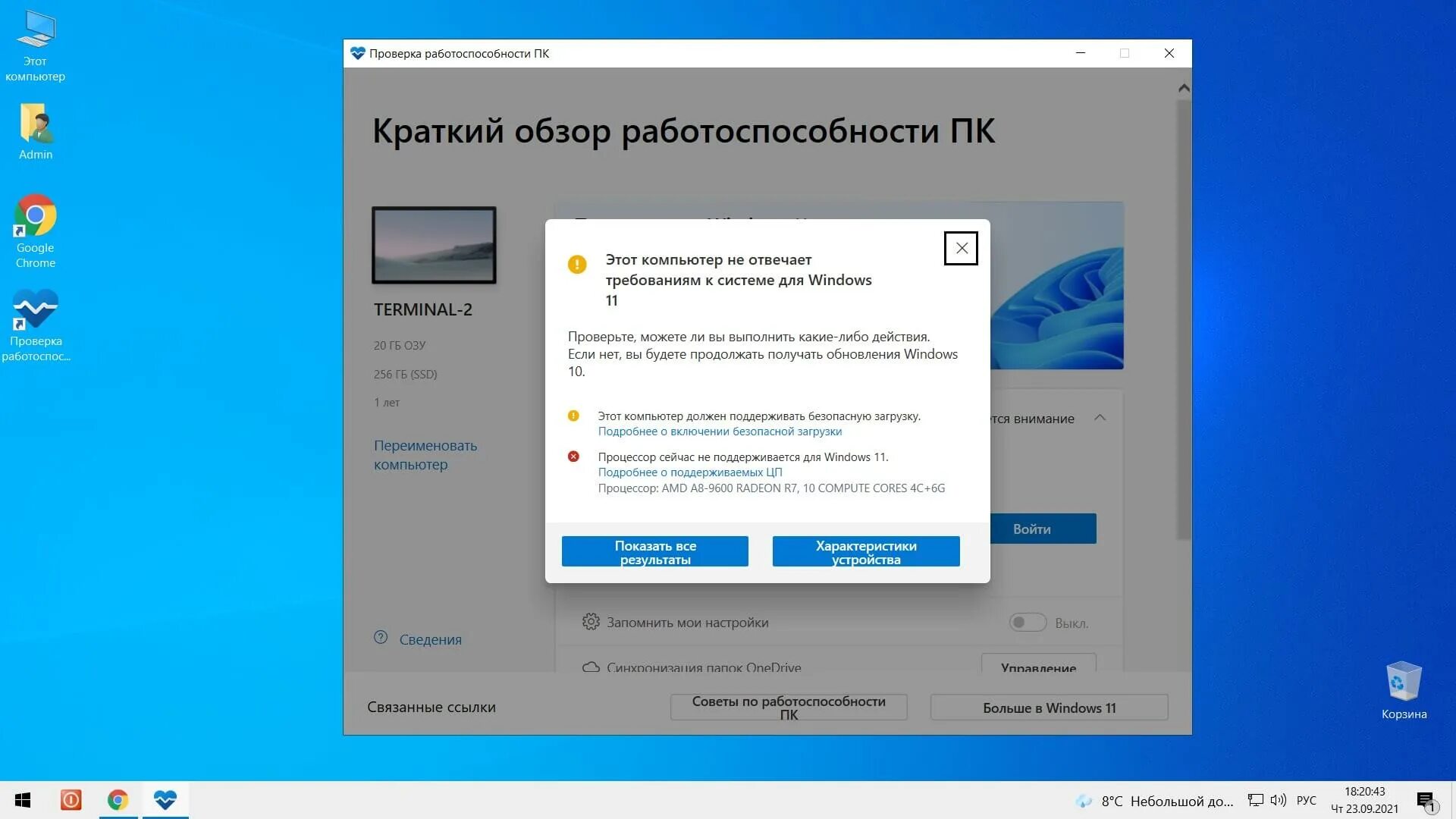Click the OneDrive cloud icon
This screenshot has height=819, width=1456.
(x=591, y=667)
